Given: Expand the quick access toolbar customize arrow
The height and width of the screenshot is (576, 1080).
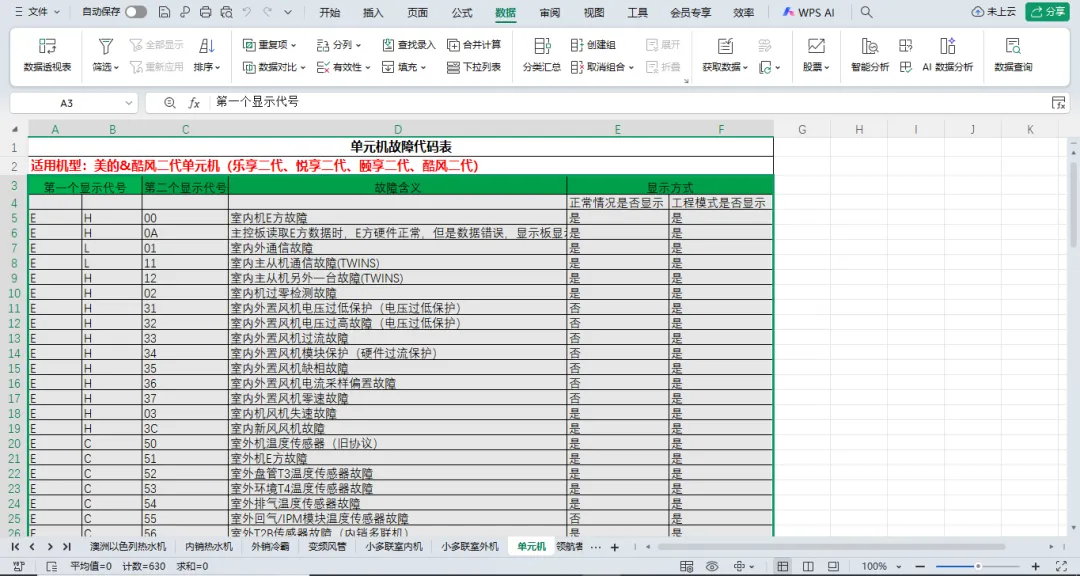Looking at the screenshot, I should [288, 12].
